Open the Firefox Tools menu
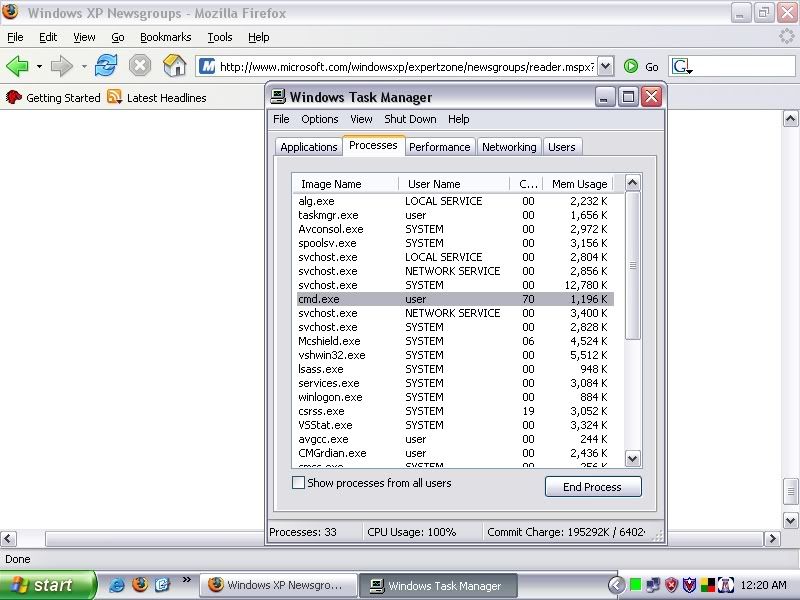 (220, 37)
